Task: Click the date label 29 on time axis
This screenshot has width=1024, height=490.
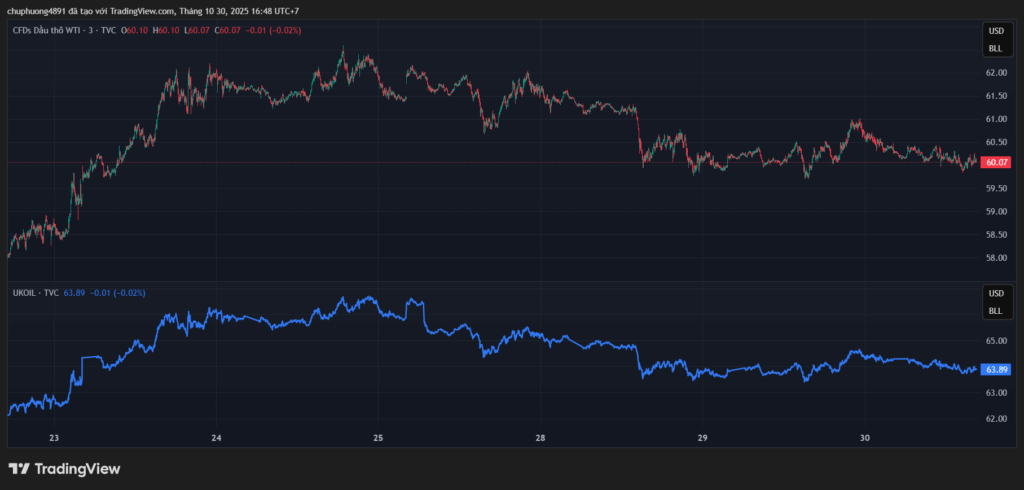Action: click(x=702, y=438)
